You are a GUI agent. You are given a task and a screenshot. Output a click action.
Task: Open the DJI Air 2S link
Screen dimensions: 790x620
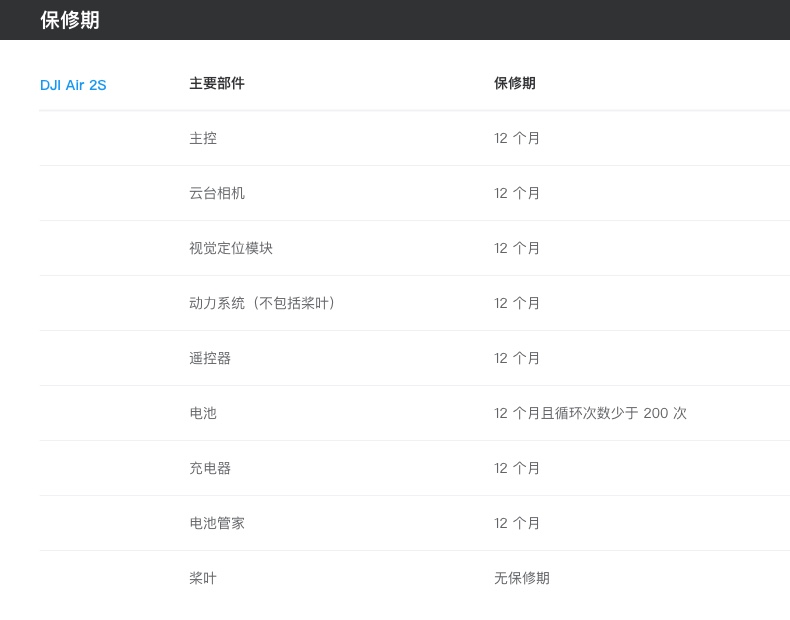pos(73,85)
